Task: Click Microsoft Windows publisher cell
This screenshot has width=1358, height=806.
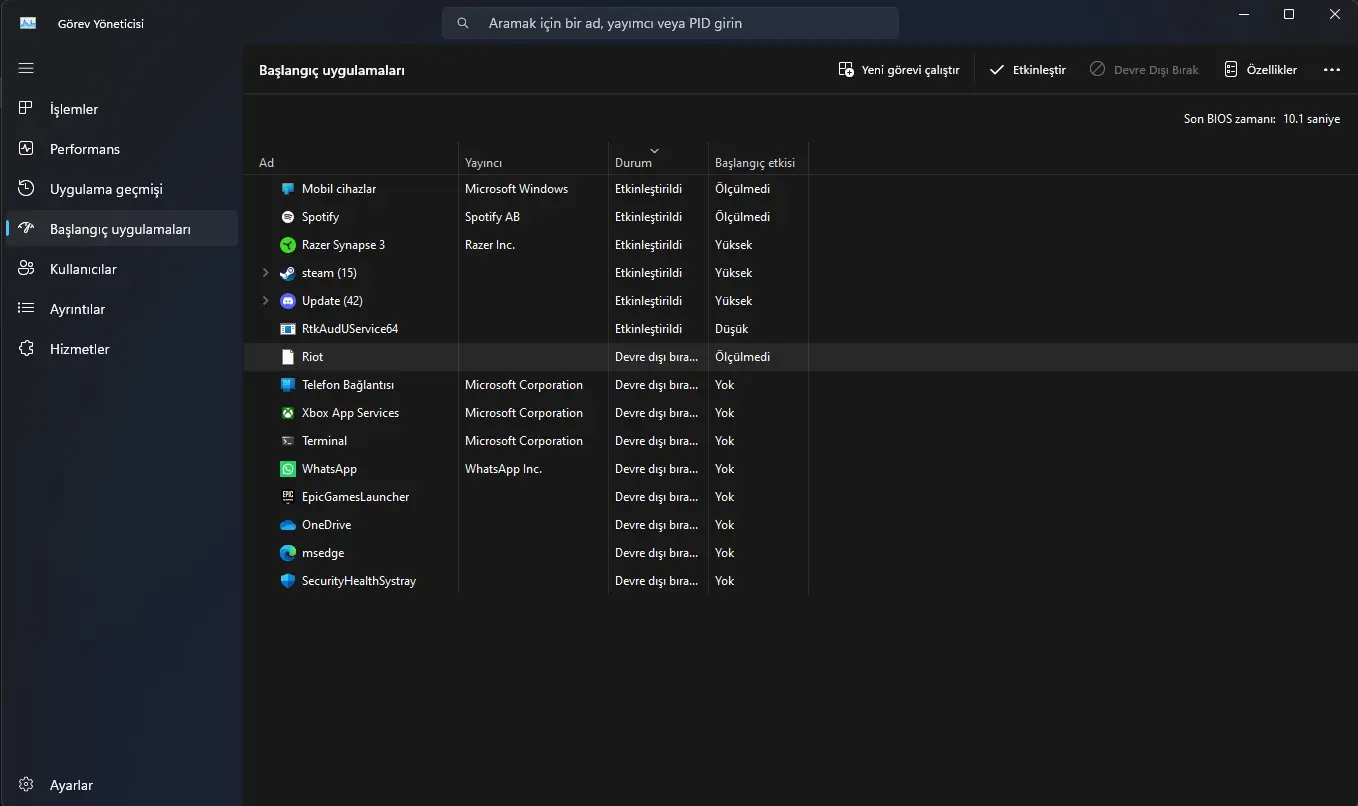Action: [516, 189]
